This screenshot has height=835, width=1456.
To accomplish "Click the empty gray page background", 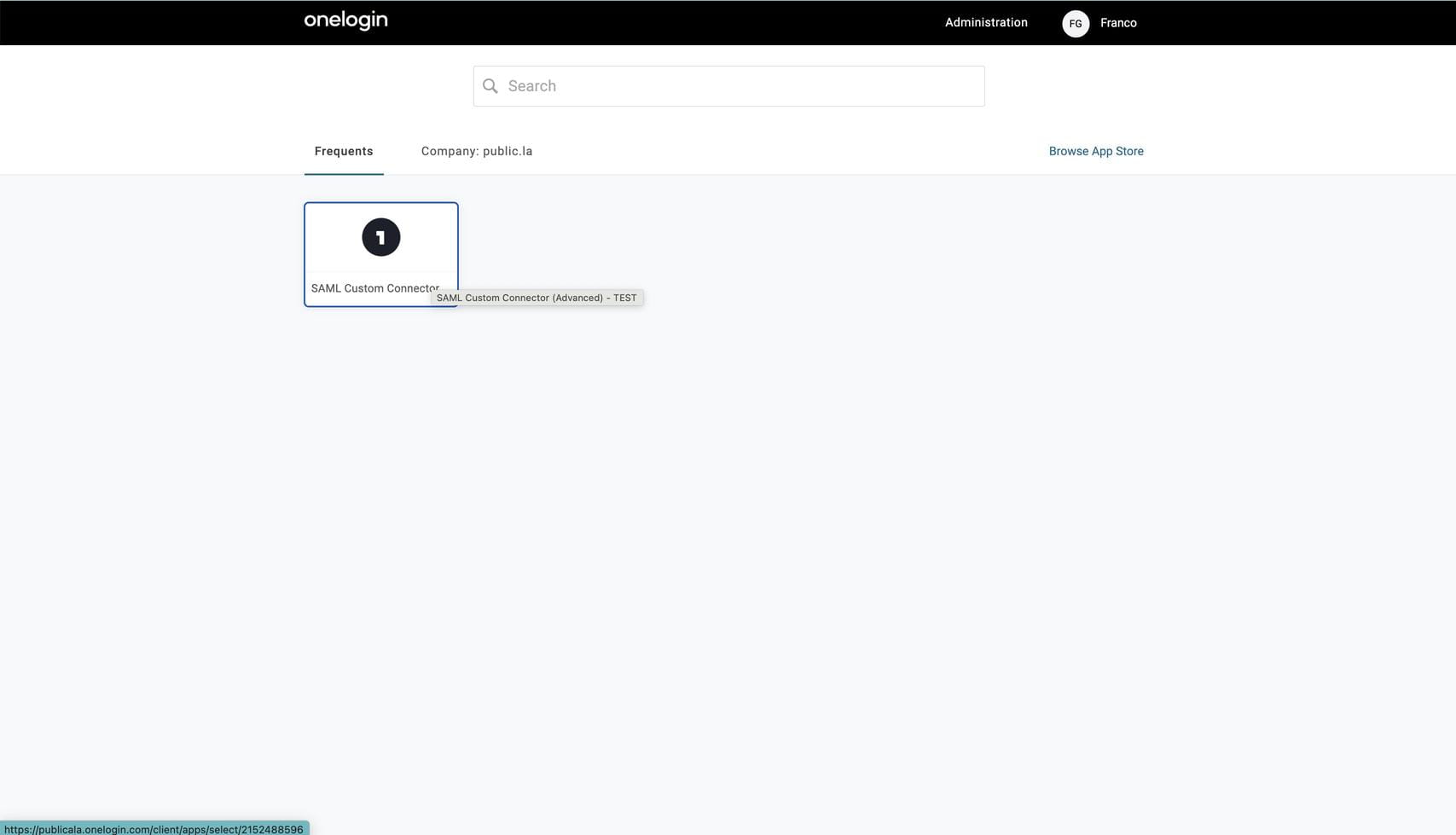I will click(768, 512).
